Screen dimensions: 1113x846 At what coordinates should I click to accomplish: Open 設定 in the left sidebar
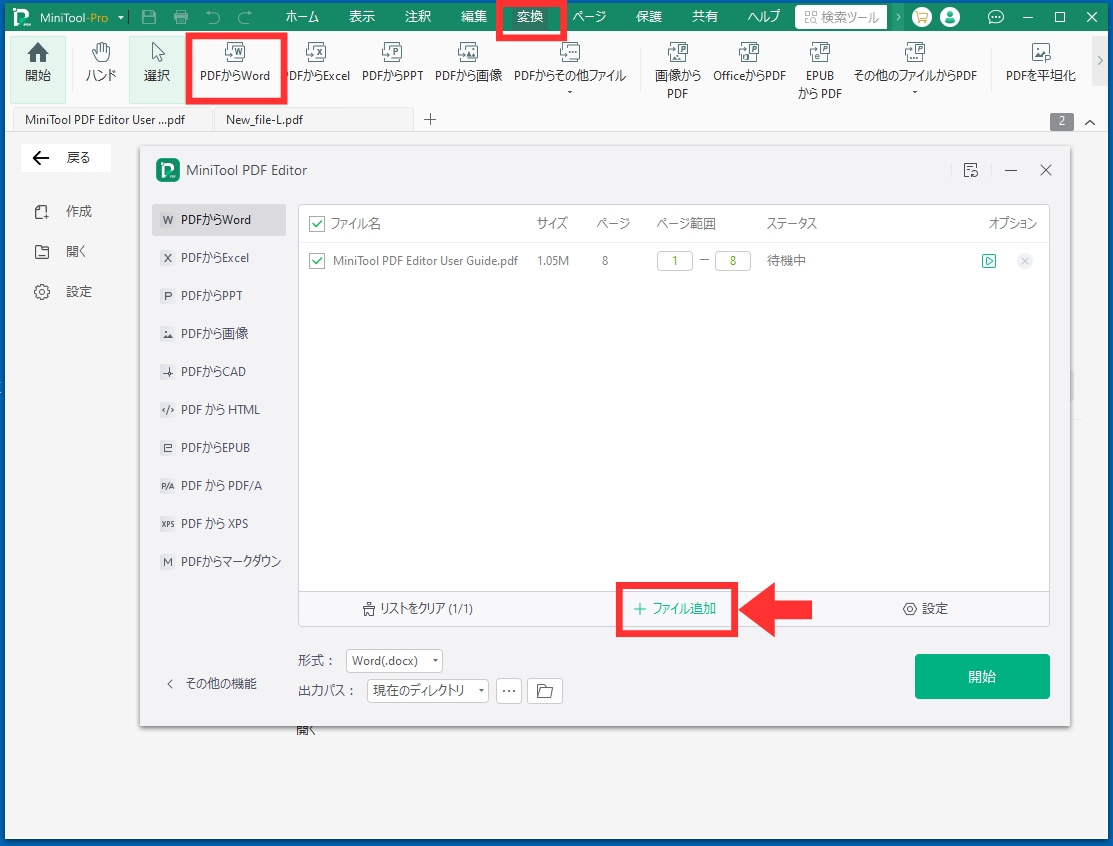coord(63,292)
